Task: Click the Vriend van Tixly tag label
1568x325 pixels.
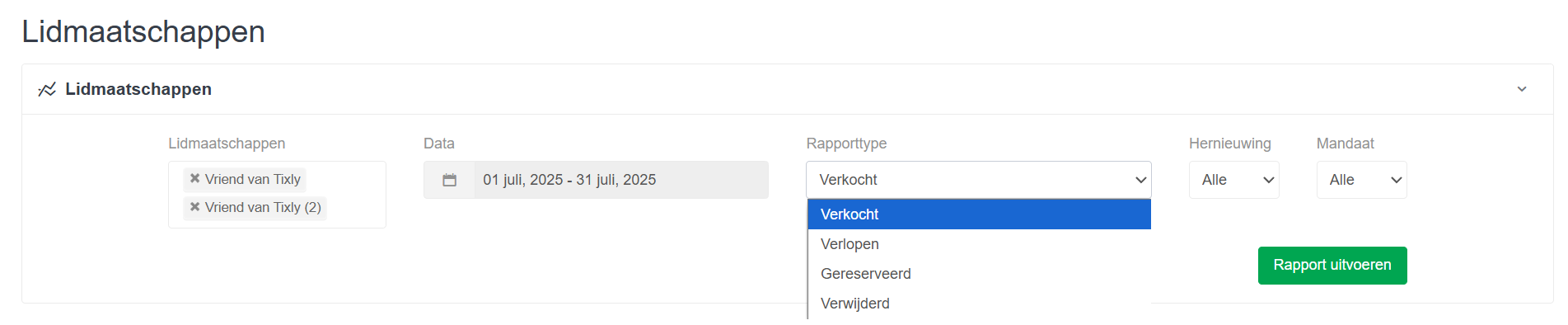Action: tap(252, 179)
